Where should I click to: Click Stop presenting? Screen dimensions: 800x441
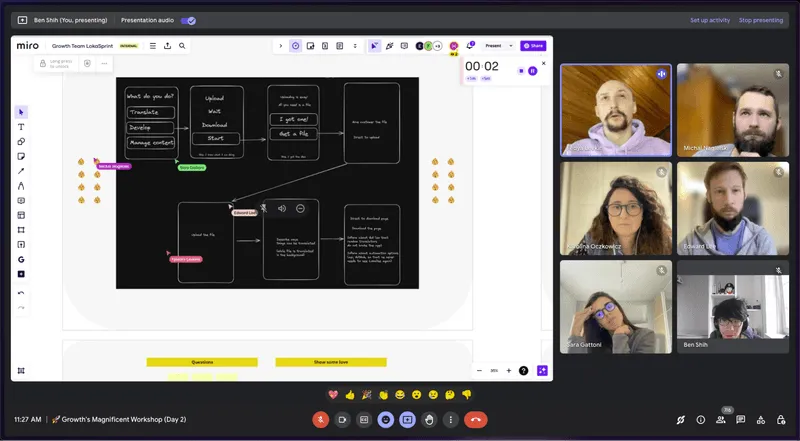(760, 20)
